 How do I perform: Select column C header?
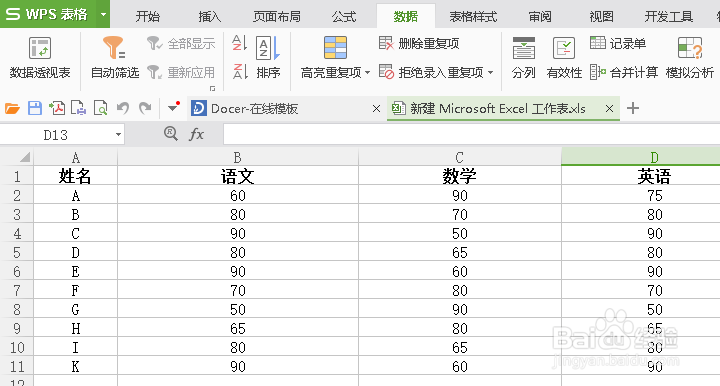tap(459, 157)
